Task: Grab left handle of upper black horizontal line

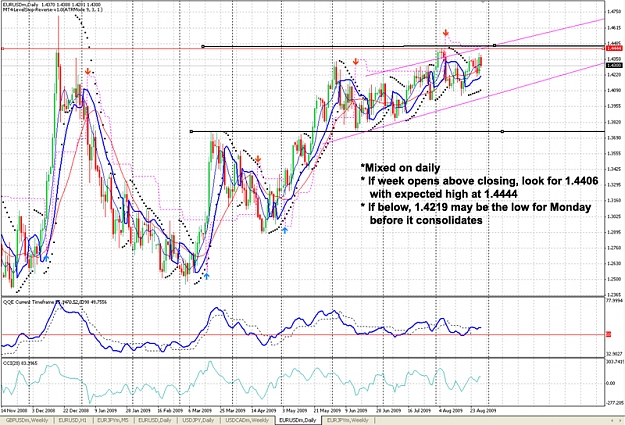Action: pos(203,47)
